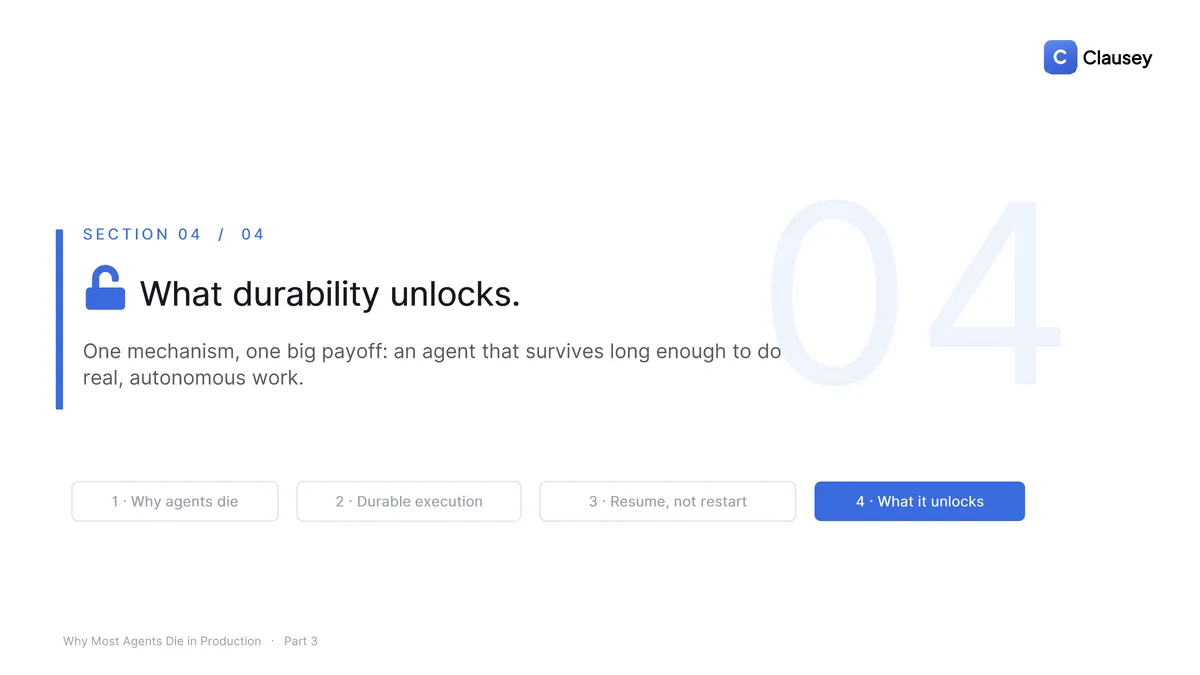Click footer text "Why Most Agents Die in Production"
Screen dimensions: 1200x675
(x=162, y=641)
